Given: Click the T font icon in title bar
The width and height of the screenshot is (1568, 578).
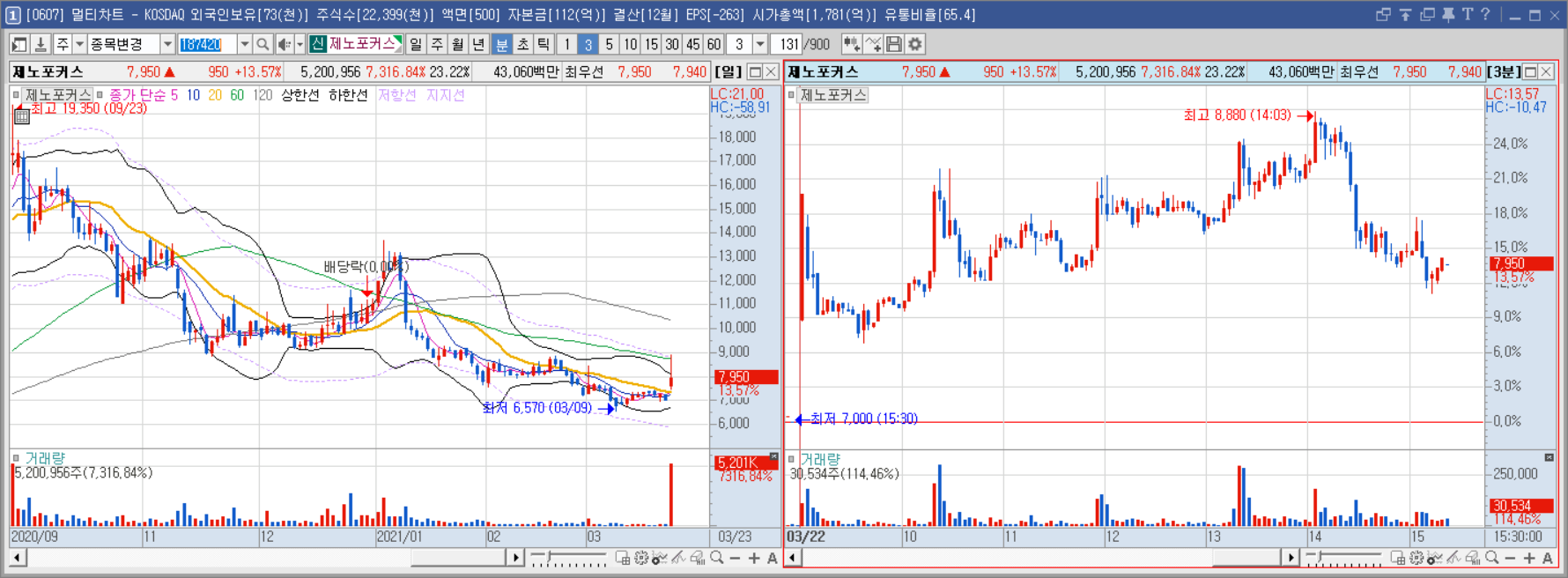Looking at the screenshot, I should click(1467, 14).
